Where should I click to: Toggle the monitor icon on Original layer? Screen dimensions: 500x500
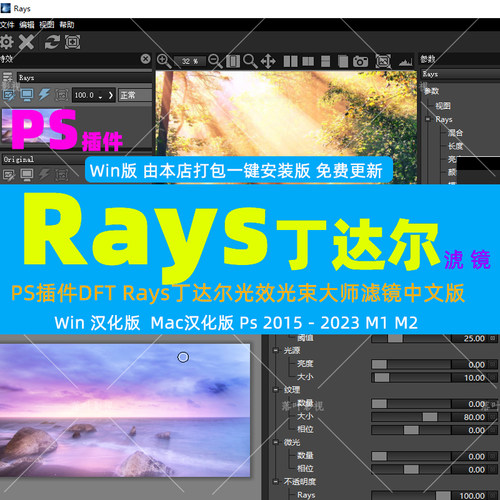click(x=27, y=174)
